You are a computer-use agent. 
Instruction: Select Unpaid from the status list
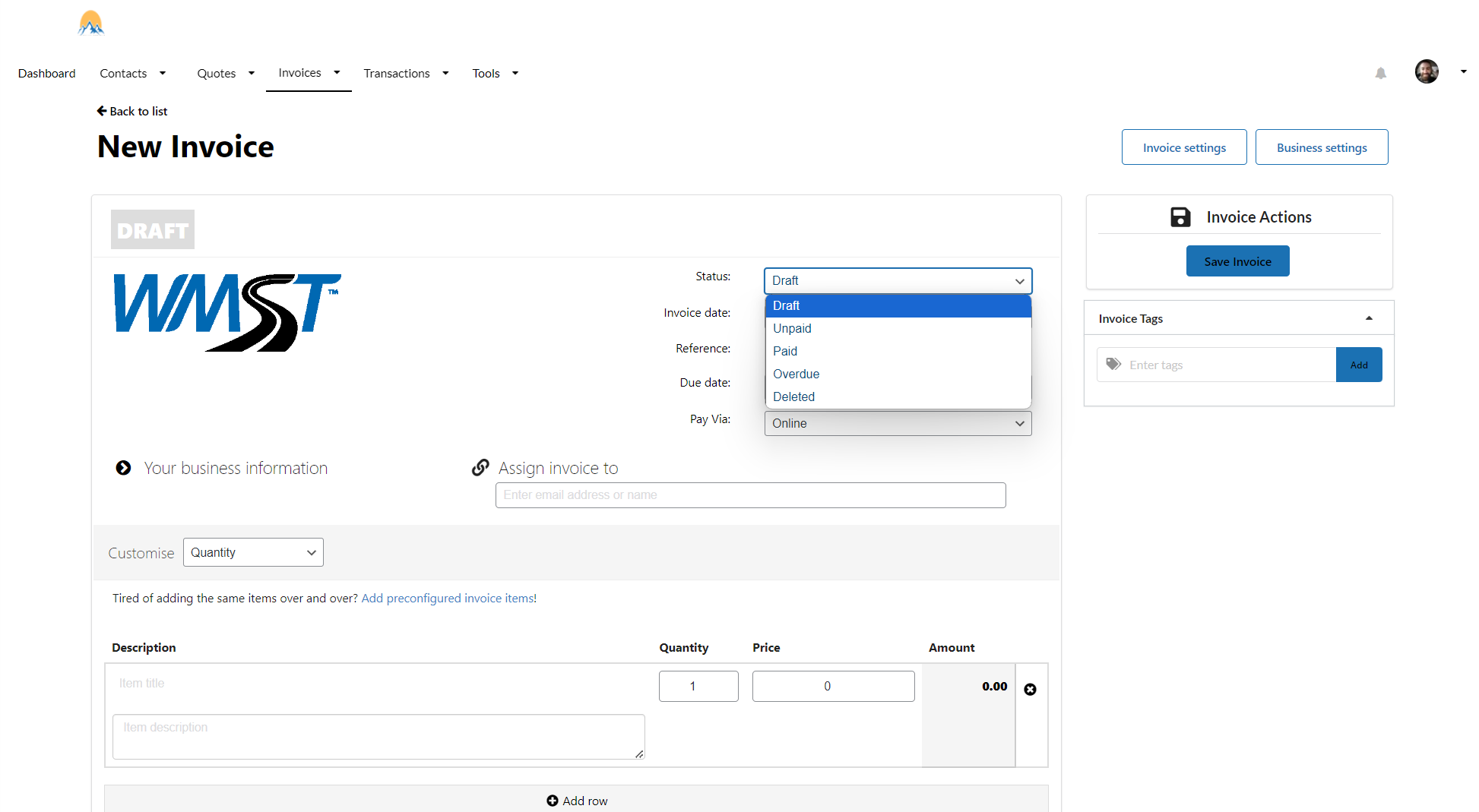[x=792, y=328]
